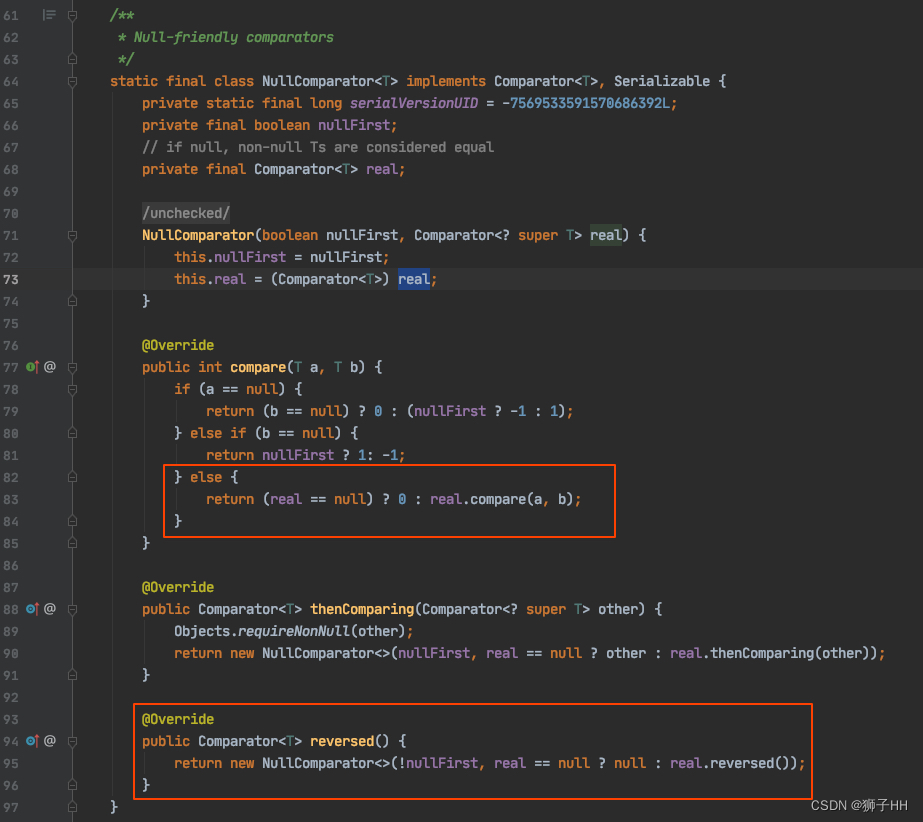Screen dimensions: 923x822
Task: Collapse the NullComparator constructor fold
Action: (x=71, y=235)
